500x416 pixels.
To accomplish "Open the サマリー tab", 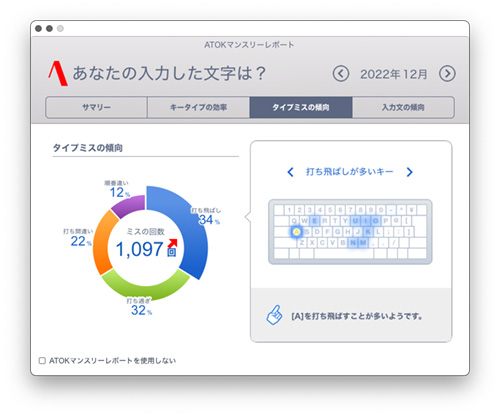I will 96,107.
